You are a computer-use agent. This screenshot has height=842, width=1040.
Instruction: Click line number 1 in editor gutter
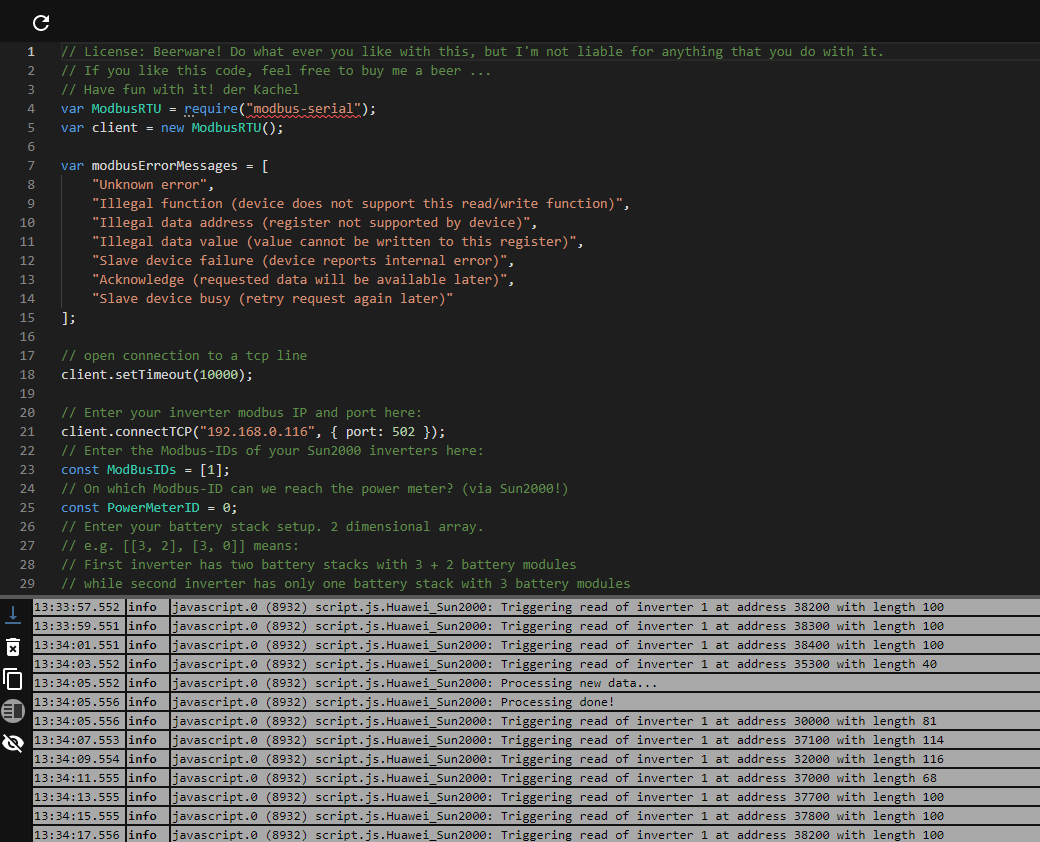(x=31, y=52)
